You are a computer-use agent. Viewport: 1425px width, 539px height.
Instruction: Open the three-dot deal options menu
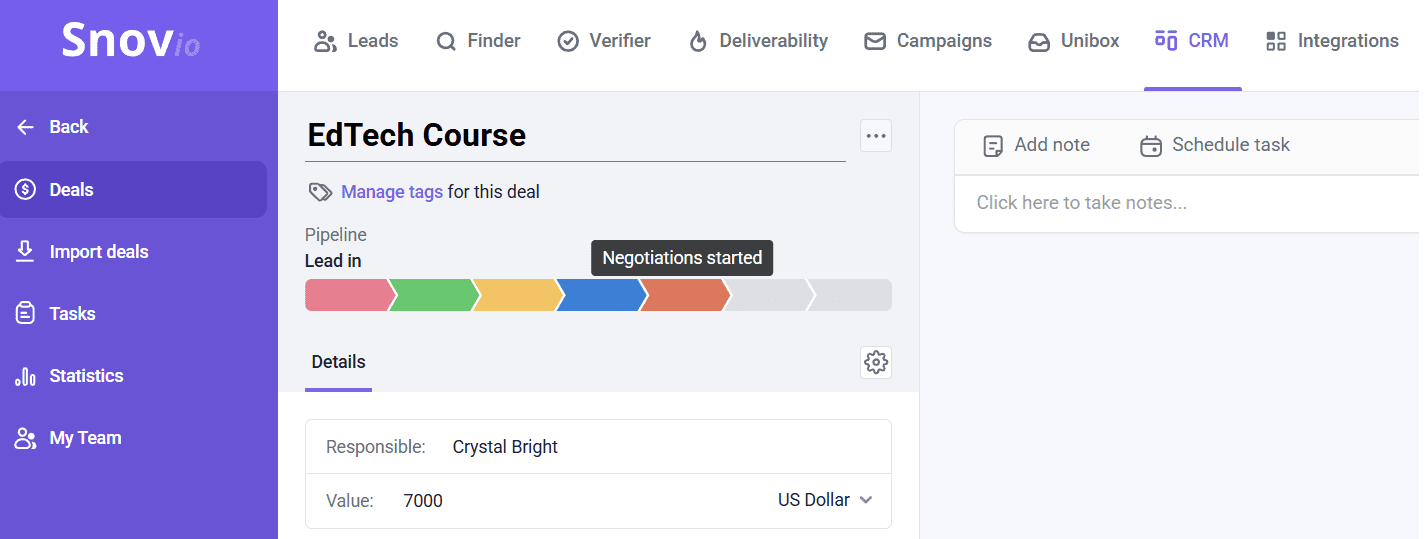point(876,136)
